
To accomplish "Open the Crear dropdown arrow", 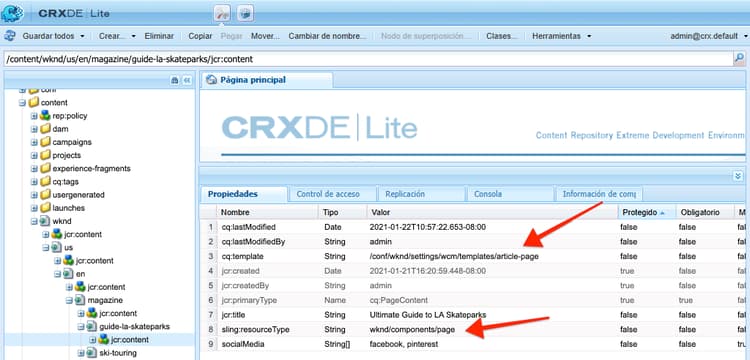I will coord(133,36).
